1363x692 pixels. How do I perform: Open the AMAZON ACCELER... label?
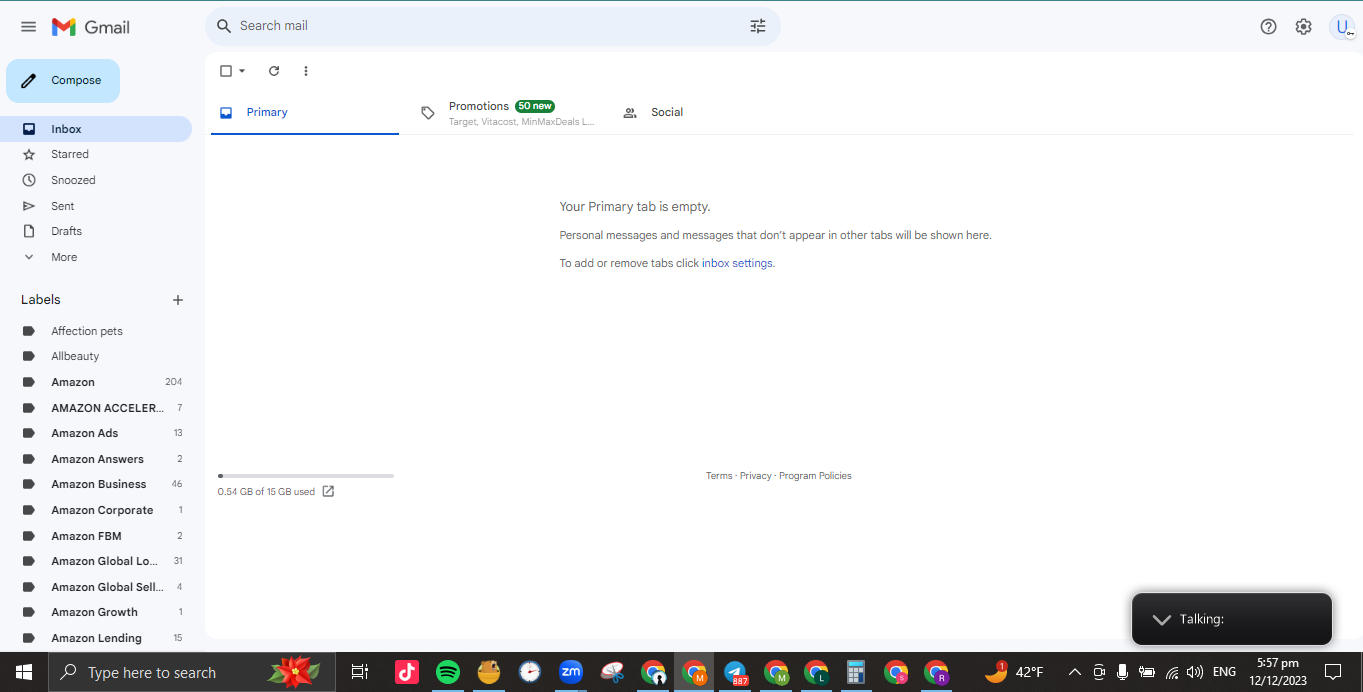96,408
